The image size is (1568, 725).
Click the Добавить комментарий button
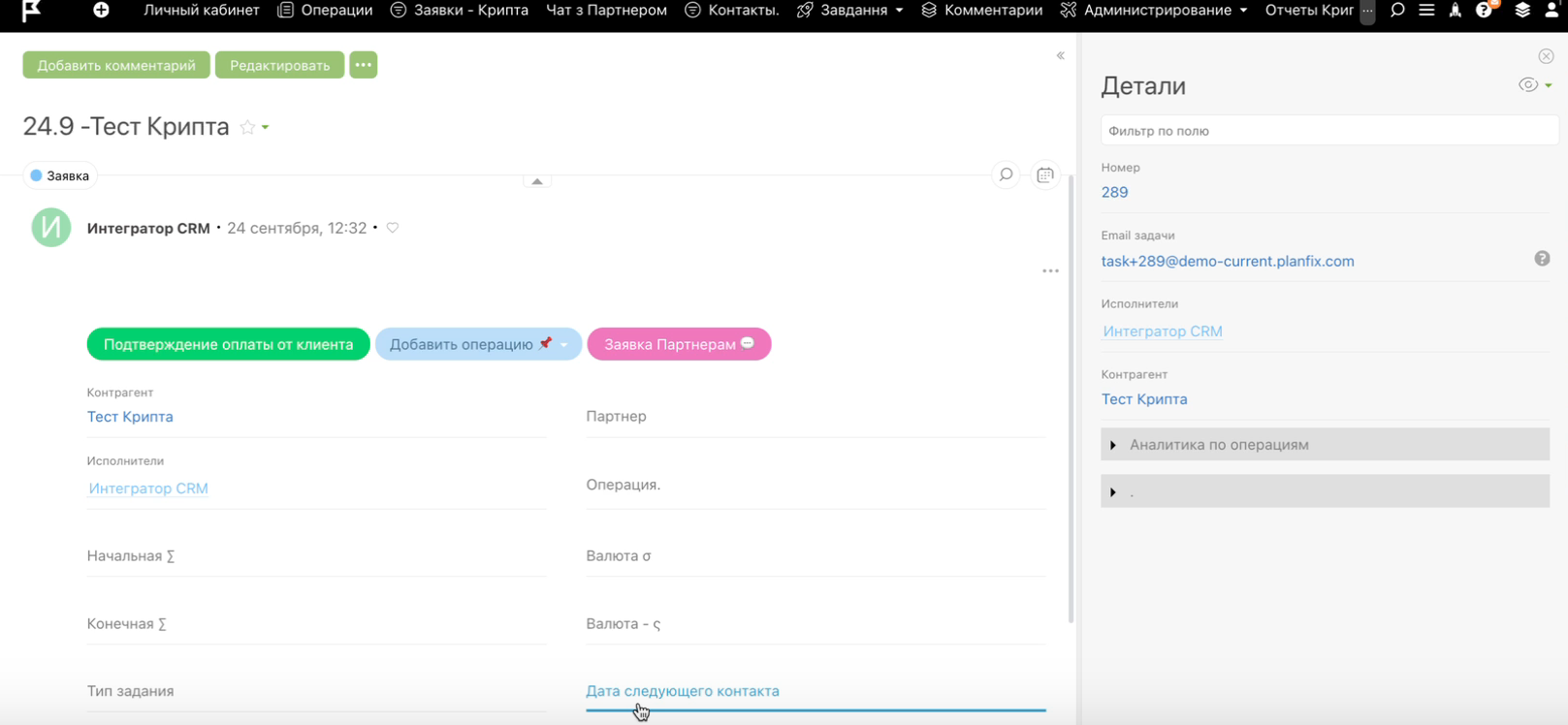(x=116, y=65)
